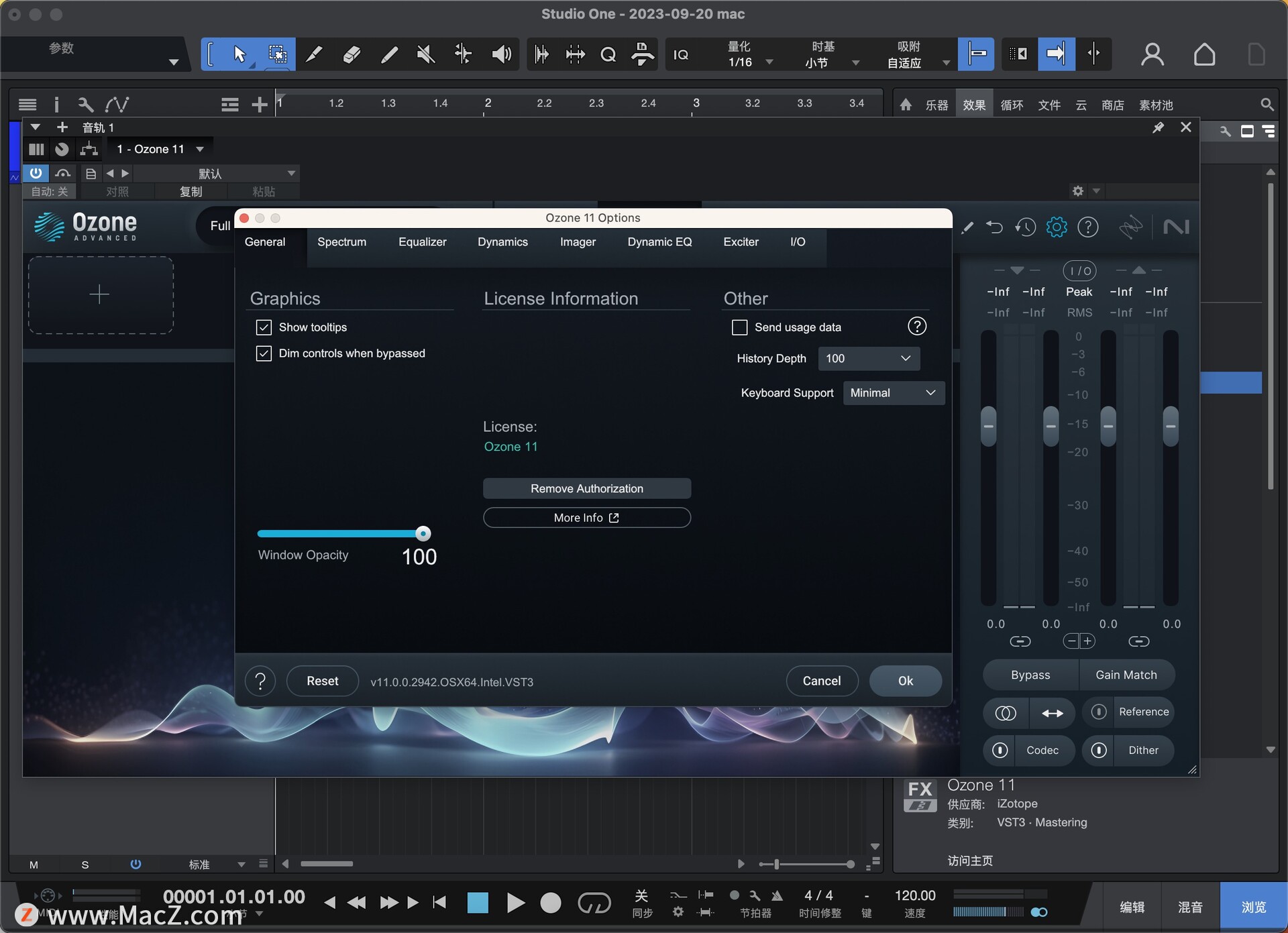Select the Mute tool
This screenshot has height=933, width=1288.
[425, 54]
